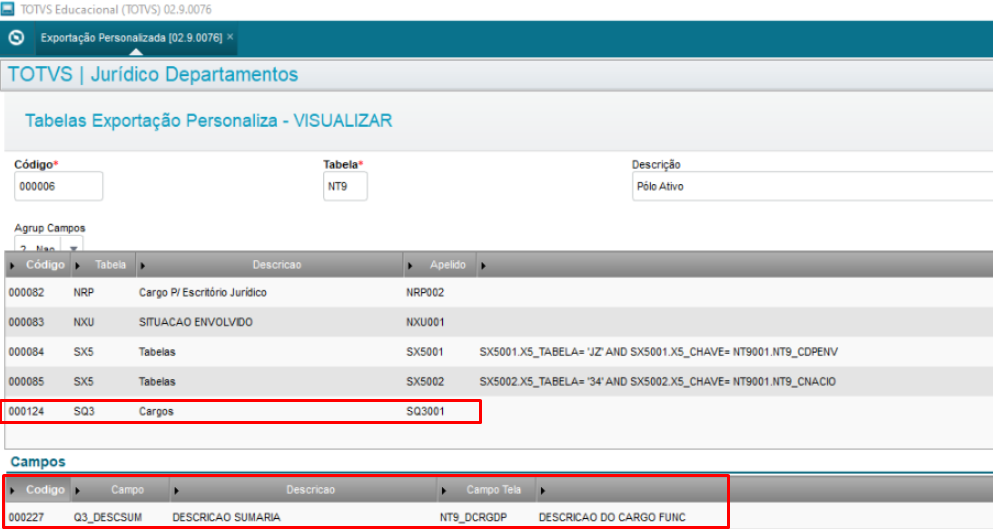Click the Campos section heading

point(38,462)
